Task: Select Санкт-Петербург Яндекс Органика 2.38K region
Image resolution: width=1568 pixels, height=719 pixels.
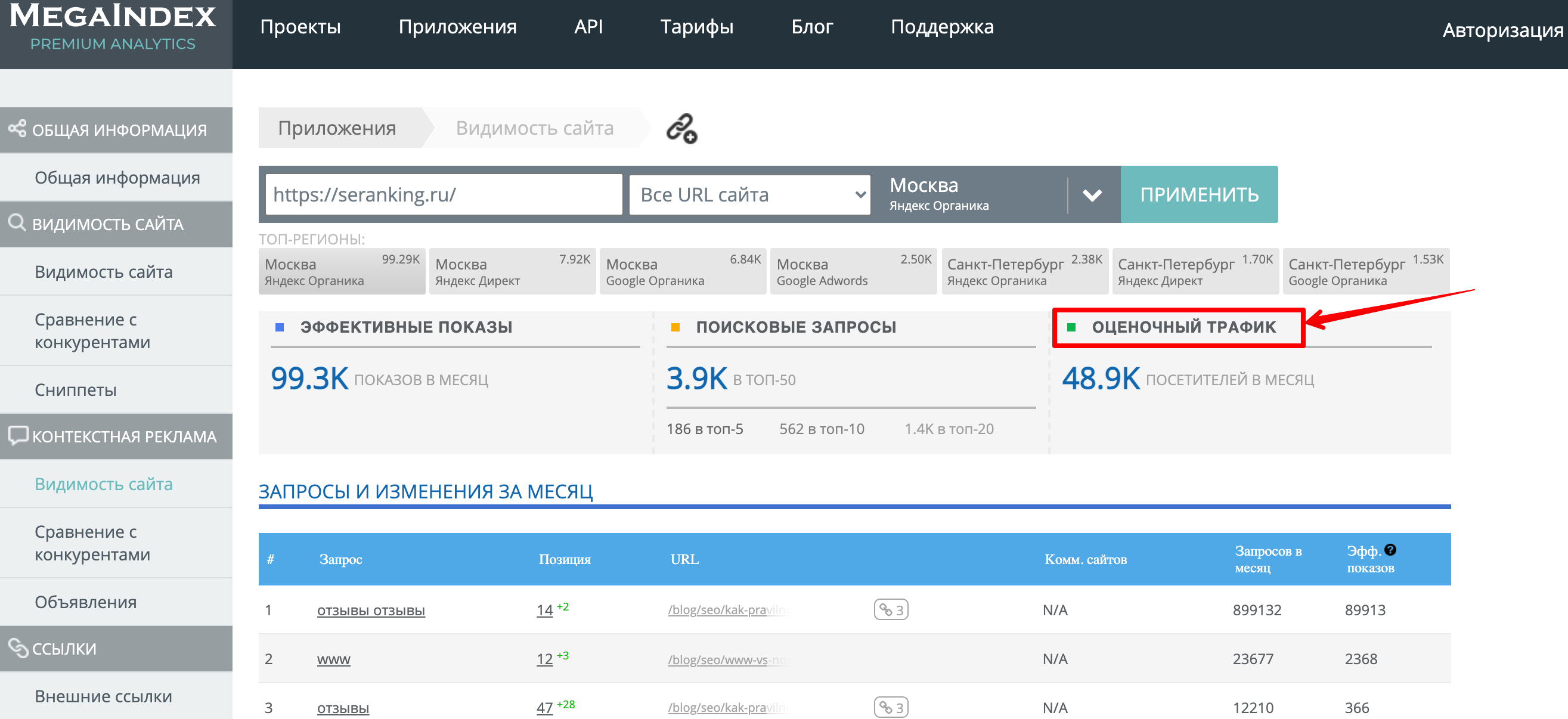Action: pyautogui.click(x=1025, y=271)
